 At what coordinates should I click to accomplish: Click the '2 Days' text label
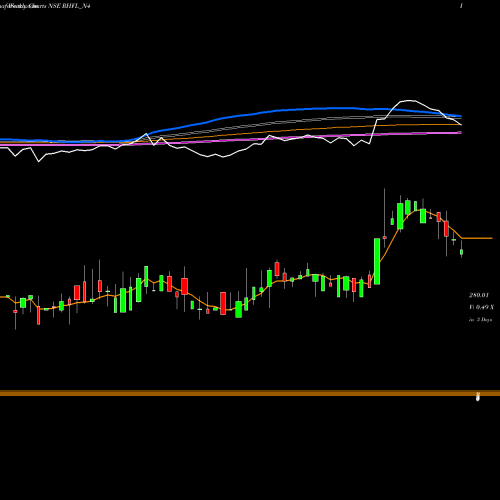[484, 320]
